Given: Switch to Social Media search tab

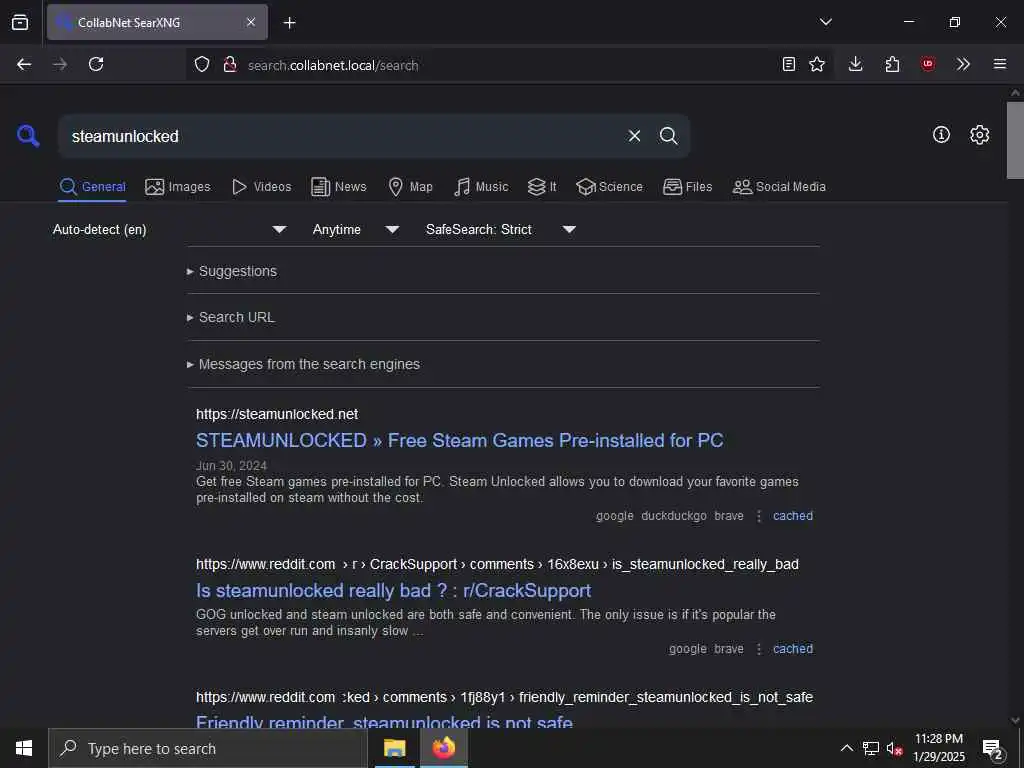Looking at the screenshot, I should (x=778, y=187).
